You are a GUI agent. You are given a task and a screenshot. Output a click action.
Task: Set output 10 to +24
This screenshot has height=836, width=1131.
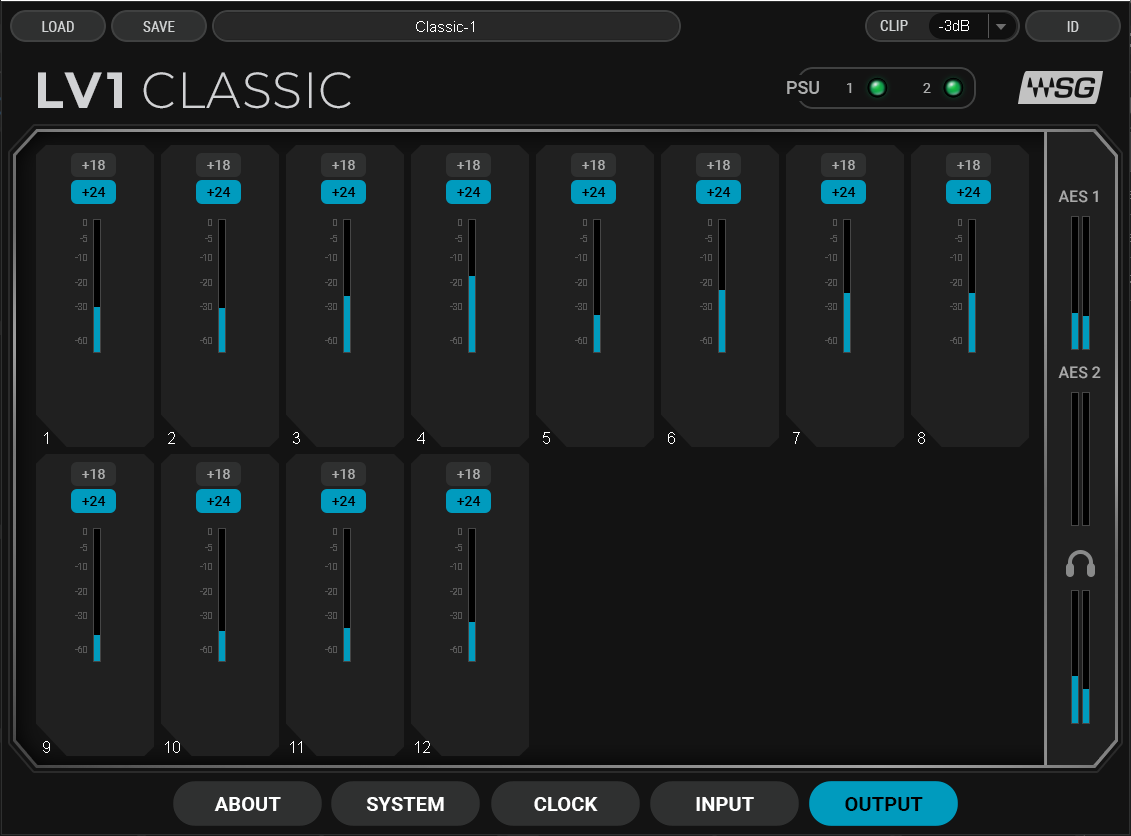[219, 501]
